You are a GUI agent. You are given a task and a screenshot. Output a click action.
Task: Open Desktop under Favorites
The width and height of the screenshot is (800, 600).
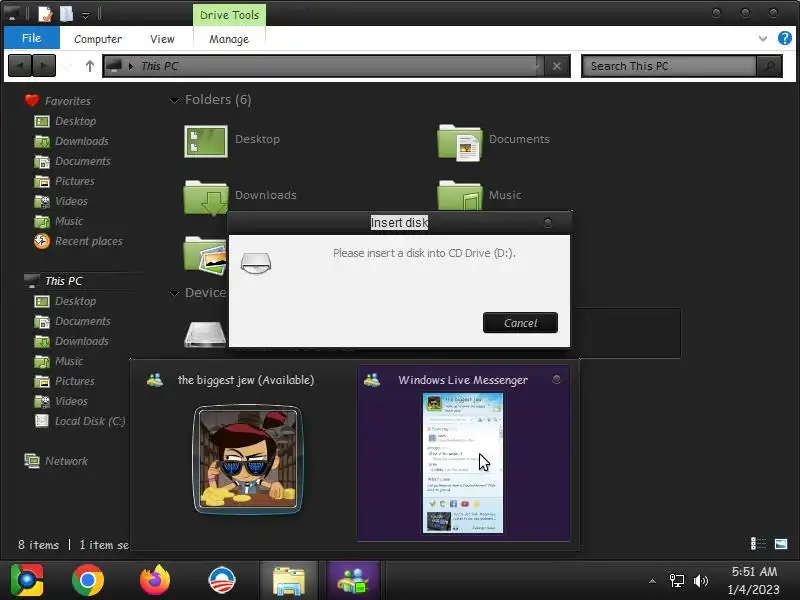click(75, 121)
